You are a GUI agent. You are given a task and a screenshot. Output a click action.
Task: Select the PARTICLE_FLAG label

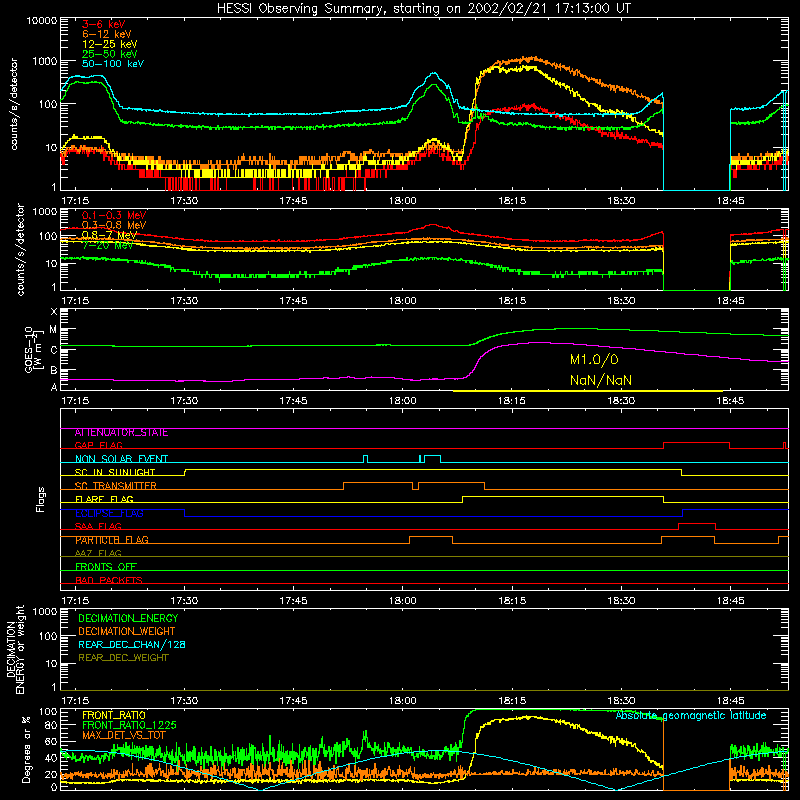112,540
